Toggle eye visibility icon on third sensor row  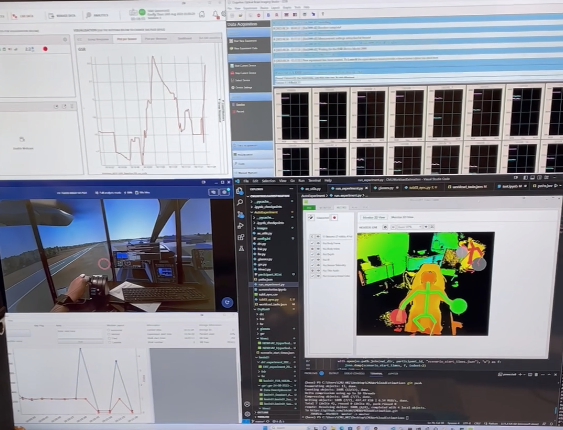pyautogui.click(x=318, y=254)
